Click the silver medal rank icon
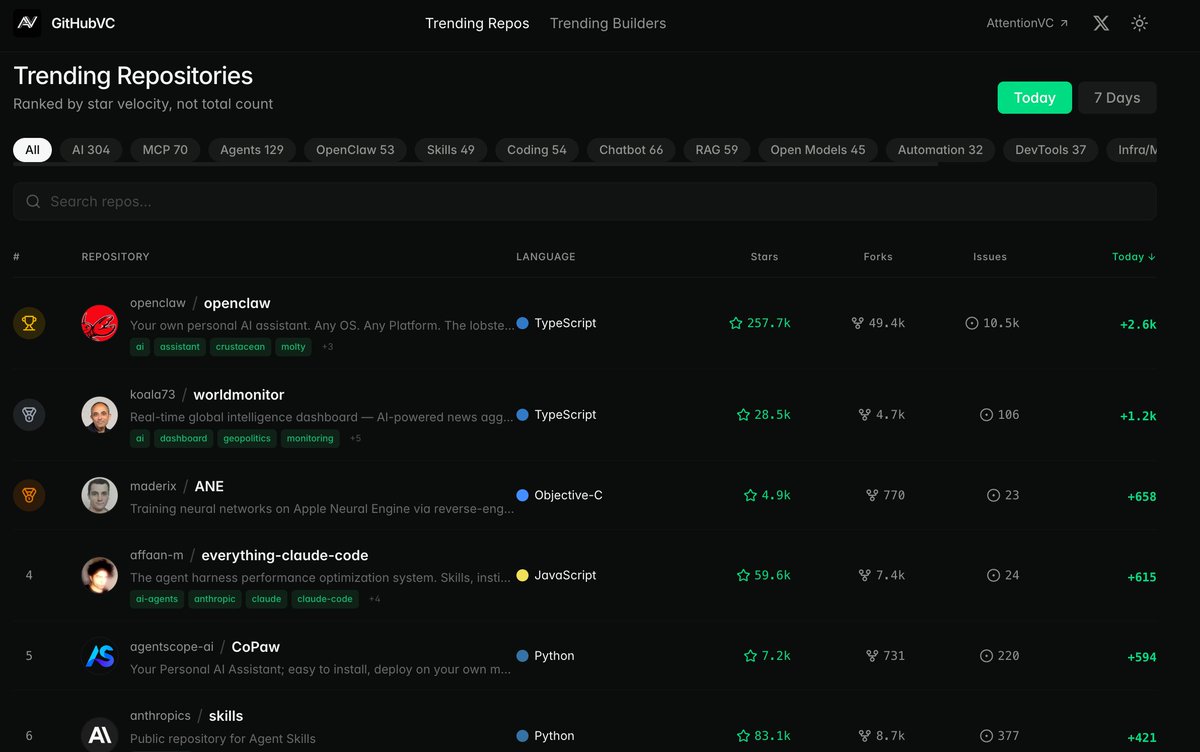Screen dimensions: 1200x752 (29, 415)
